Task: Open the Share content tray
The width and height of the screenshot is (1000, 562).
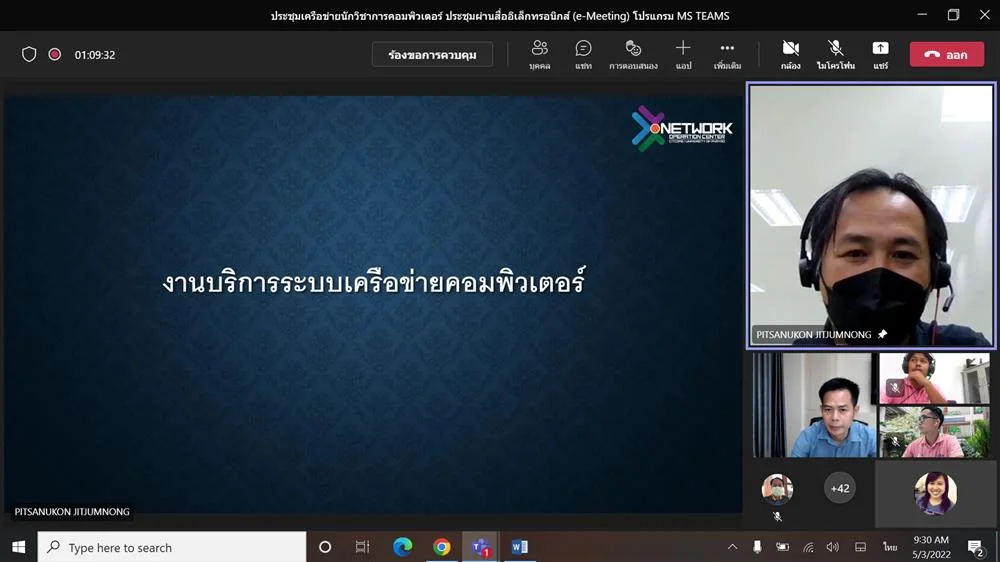Action: coord(880,55)
